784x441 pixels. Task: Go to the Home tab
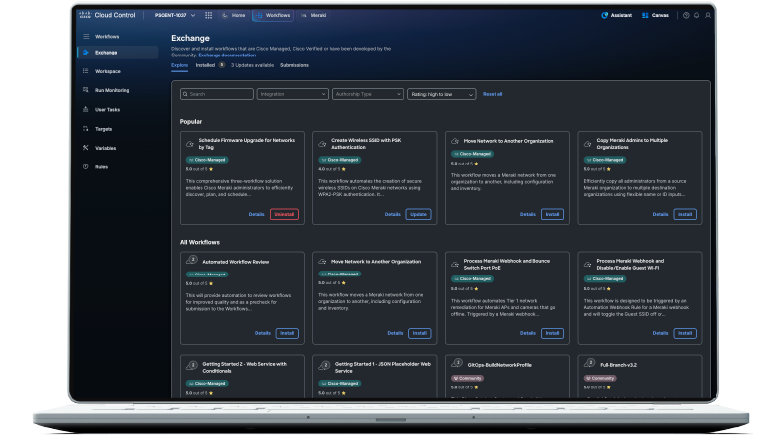[234, 16]
